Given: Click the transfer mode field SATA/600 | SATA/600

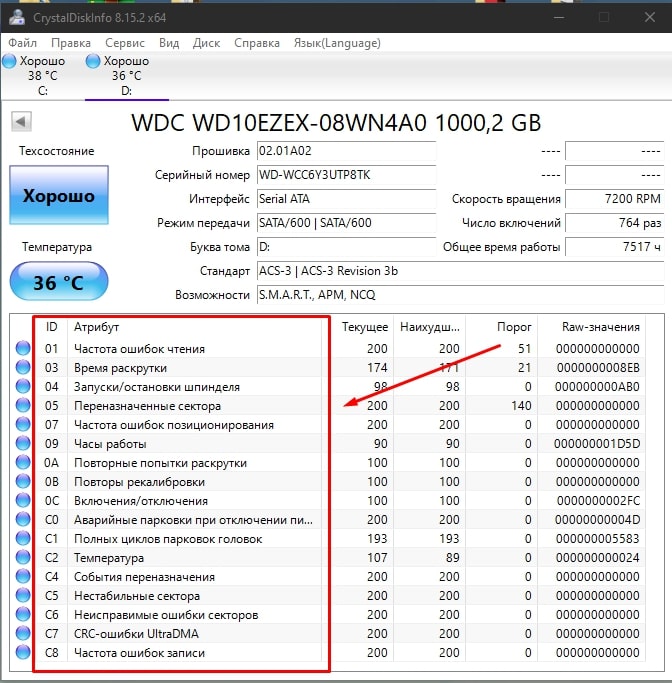Looking at the screenshot, I should pyautogui.click(x=346, y=223).
